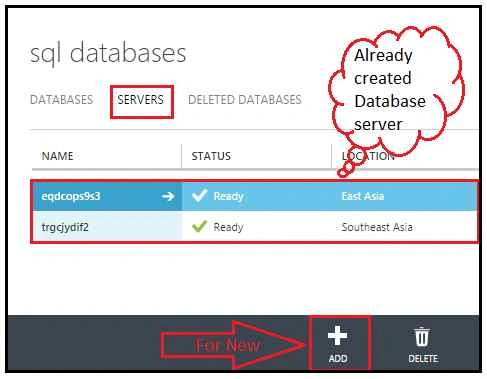Sort servers by the NAME column header

coord(57,156)
